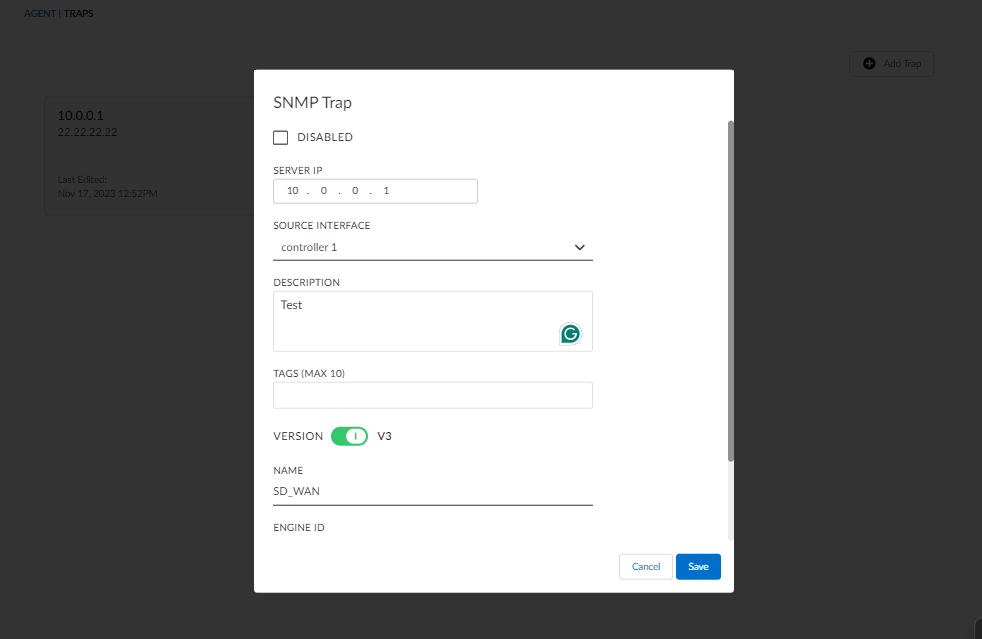Image resolution: width=982 pixels, height=639 pixels.
Task: Open the 'controller 1' interface selector
Action: [x=420, y=247]
